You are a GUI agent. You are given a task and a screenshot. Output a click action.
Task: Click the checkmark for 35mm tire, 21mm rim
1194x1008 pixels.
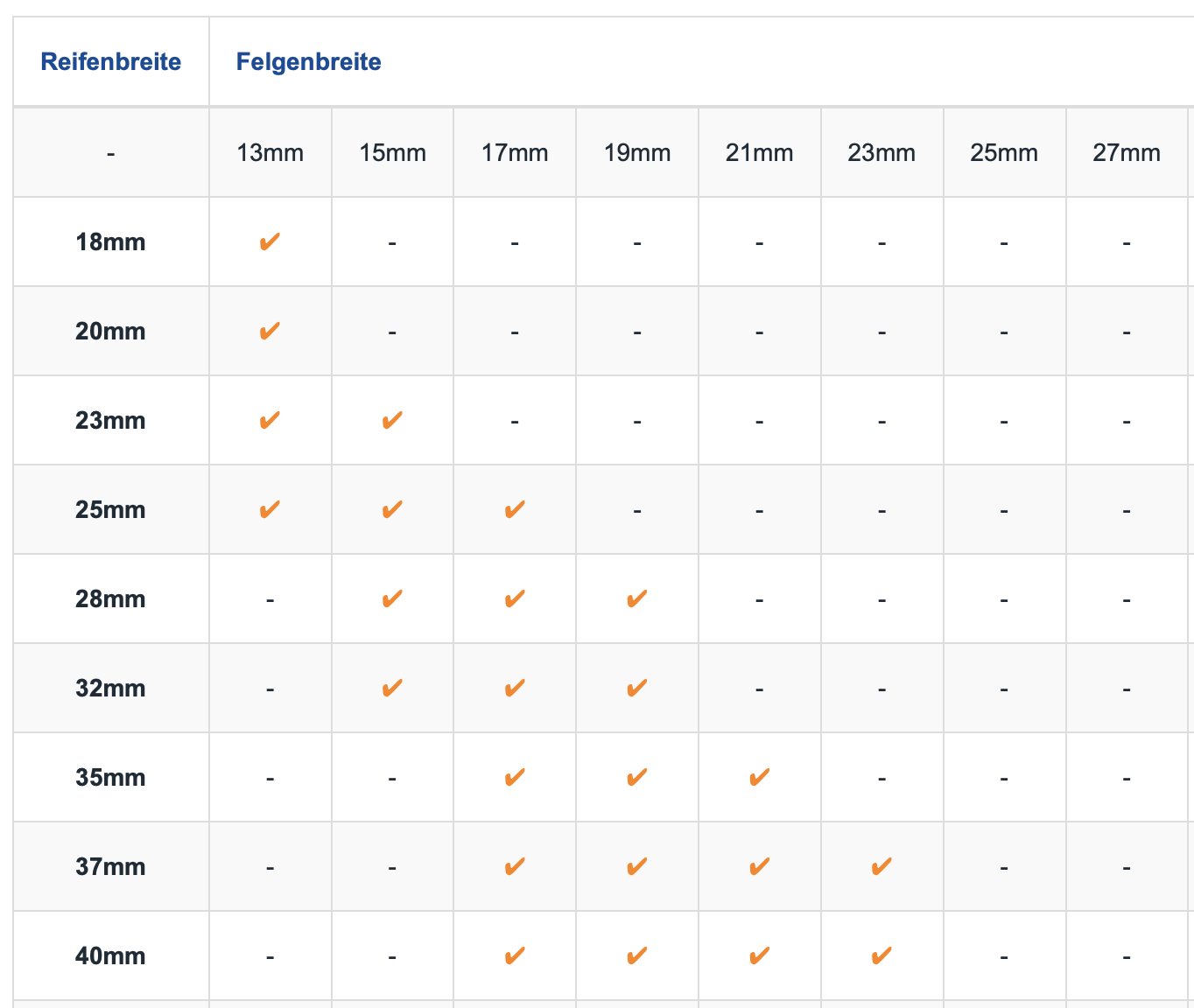point(759,778)
